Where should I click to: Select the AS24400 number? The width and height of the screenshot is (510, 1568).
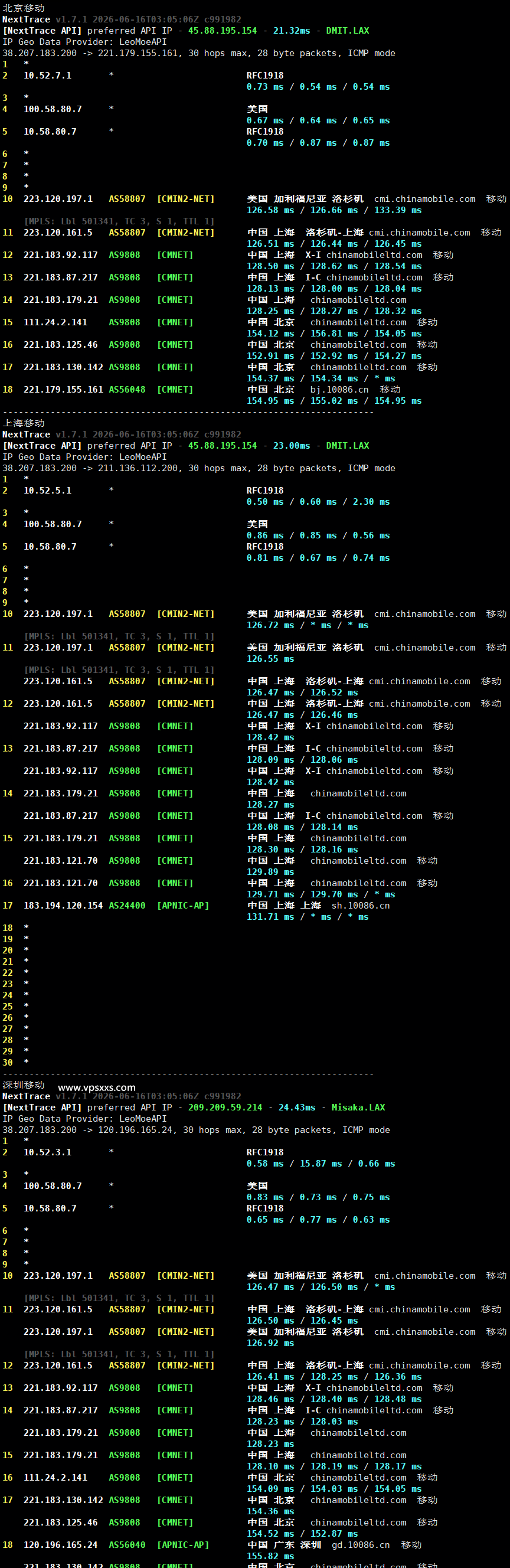click(127, 906)
